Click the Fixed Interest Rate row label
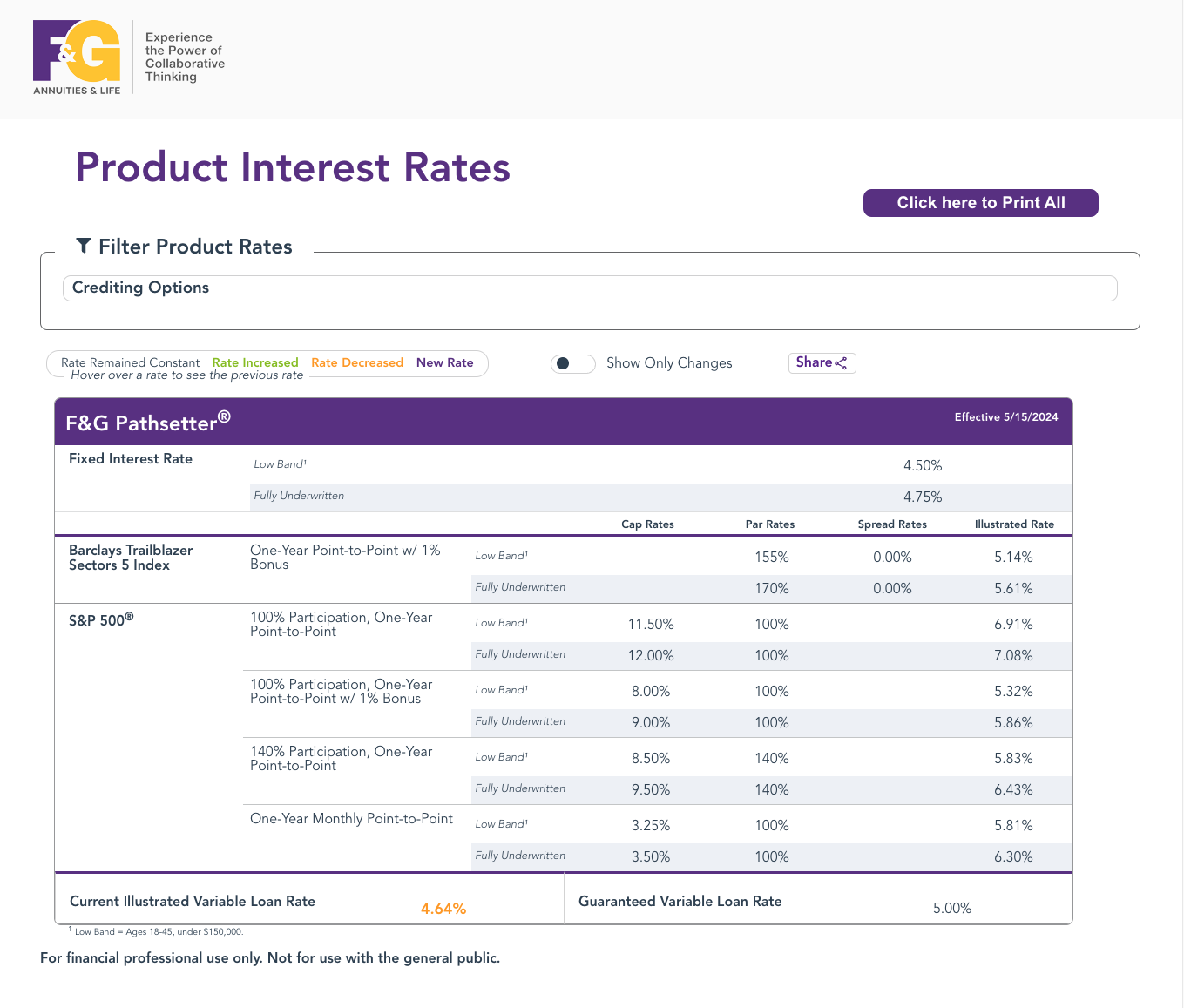This screenshot has height=1008, width=1184. click(131, 459)
